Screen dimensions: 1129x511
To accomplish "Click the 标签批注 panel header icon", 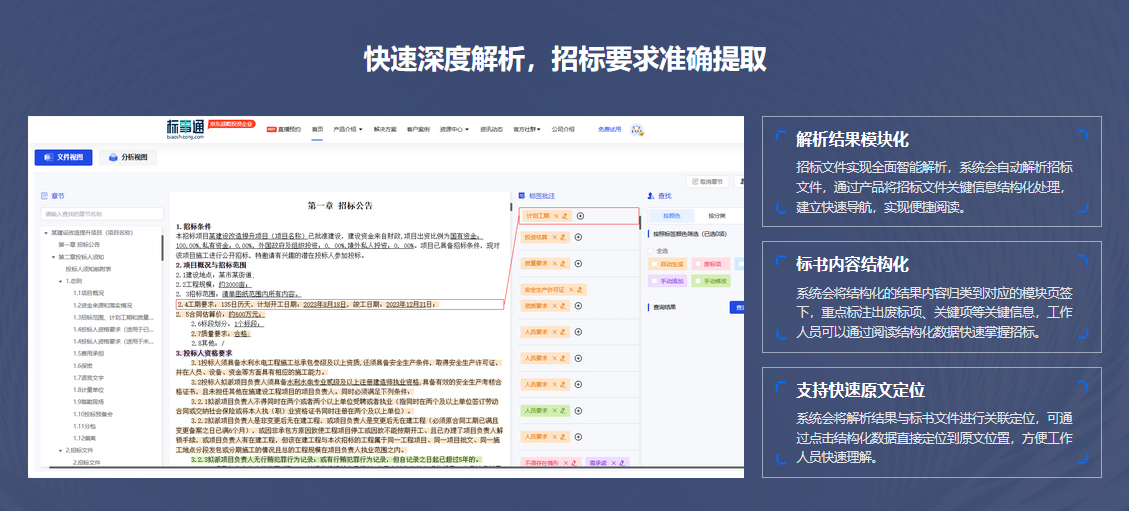I will point(522,196).
